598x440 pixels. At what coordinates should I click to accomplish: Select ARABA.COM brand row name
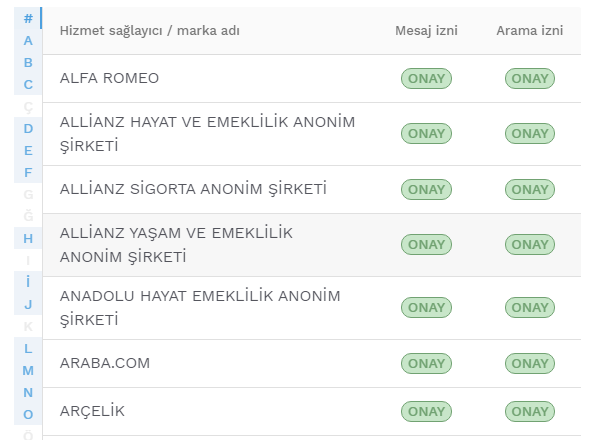click(x=105, y=363)
